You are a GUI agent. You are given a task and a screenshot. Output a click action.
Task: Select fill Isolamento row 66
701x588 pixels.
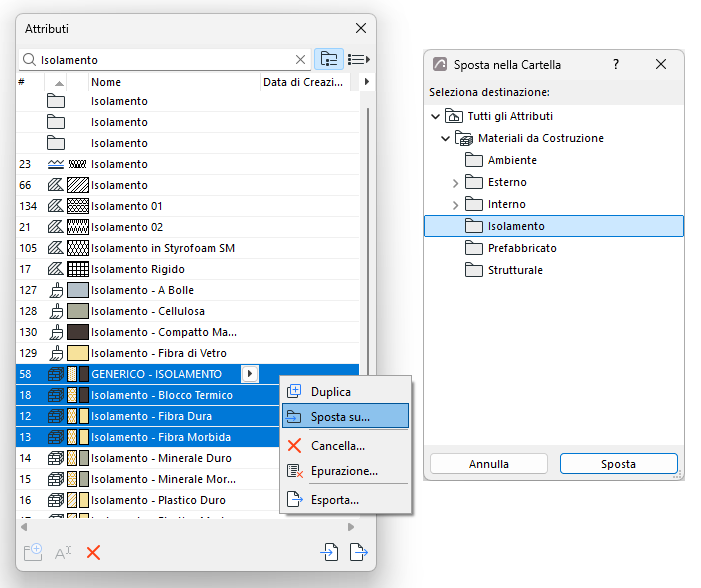[x=188, y=185]
